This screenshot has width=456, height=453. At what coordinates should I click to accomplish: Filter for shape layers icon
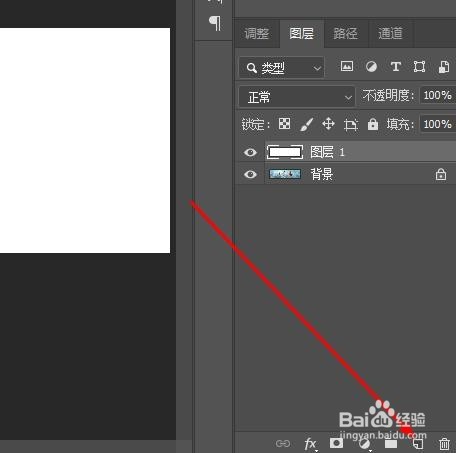tap(419, 67)
